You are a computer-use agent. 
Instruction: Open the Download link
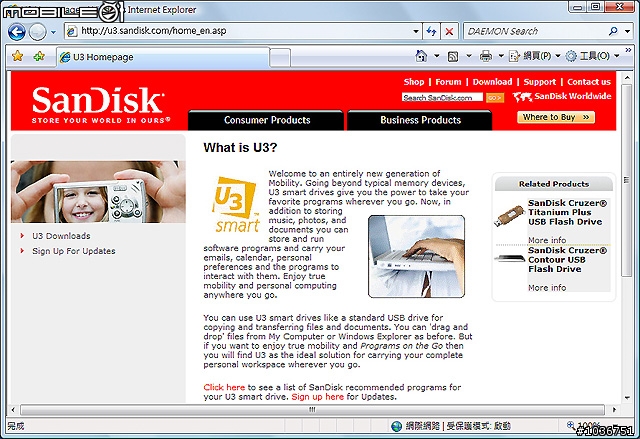click(x=492, y=82)
